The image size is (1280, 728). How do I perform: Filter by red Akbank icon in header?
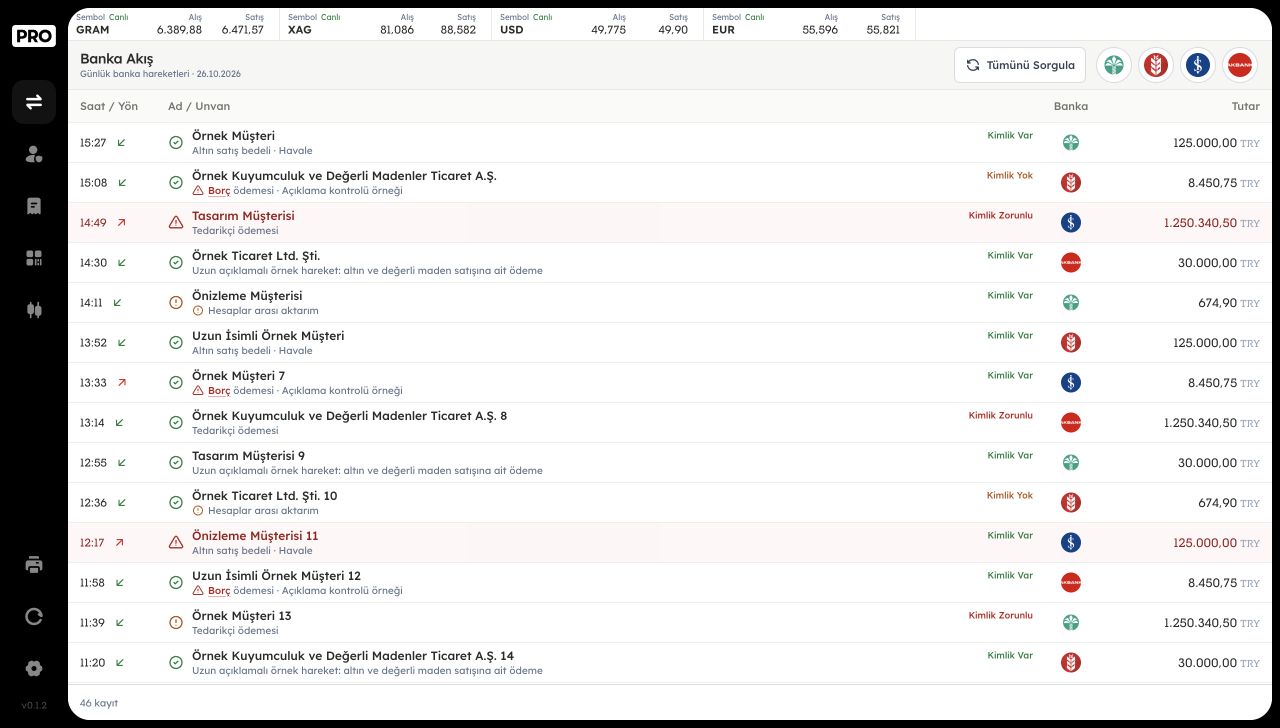coord(1240,65)
